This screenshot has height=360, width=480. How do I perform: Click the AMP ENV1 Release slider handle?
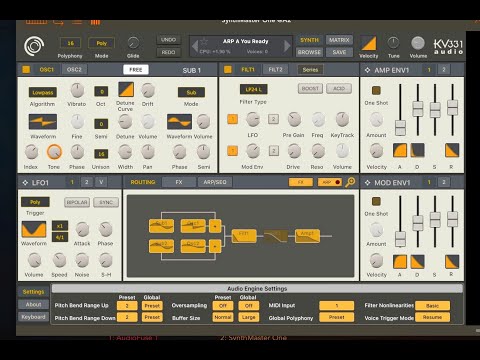pyautogui.click(x=452, y=107)
